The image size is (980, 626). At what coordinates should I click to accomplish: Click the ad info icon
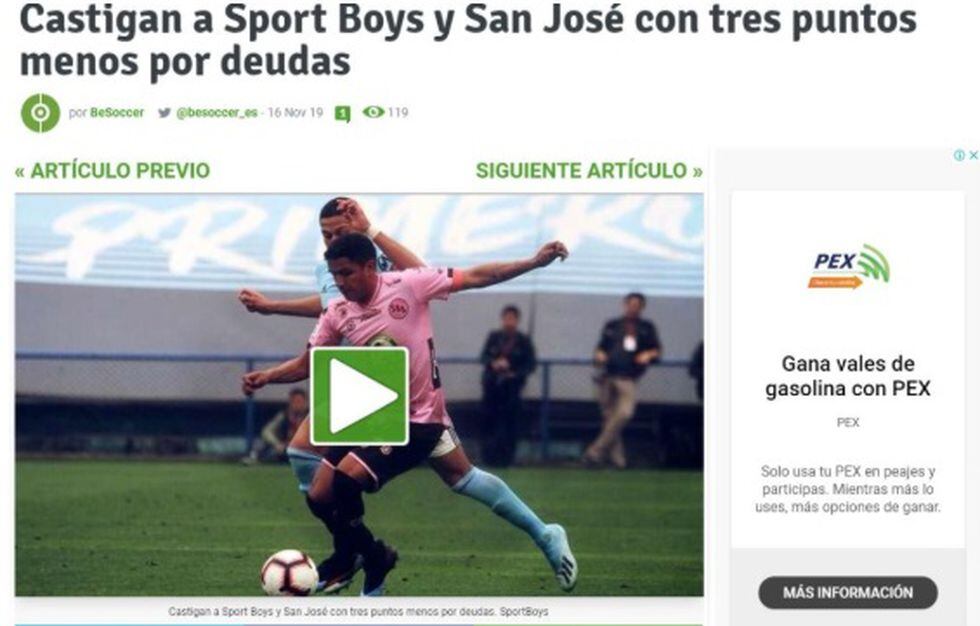[959, 156]
